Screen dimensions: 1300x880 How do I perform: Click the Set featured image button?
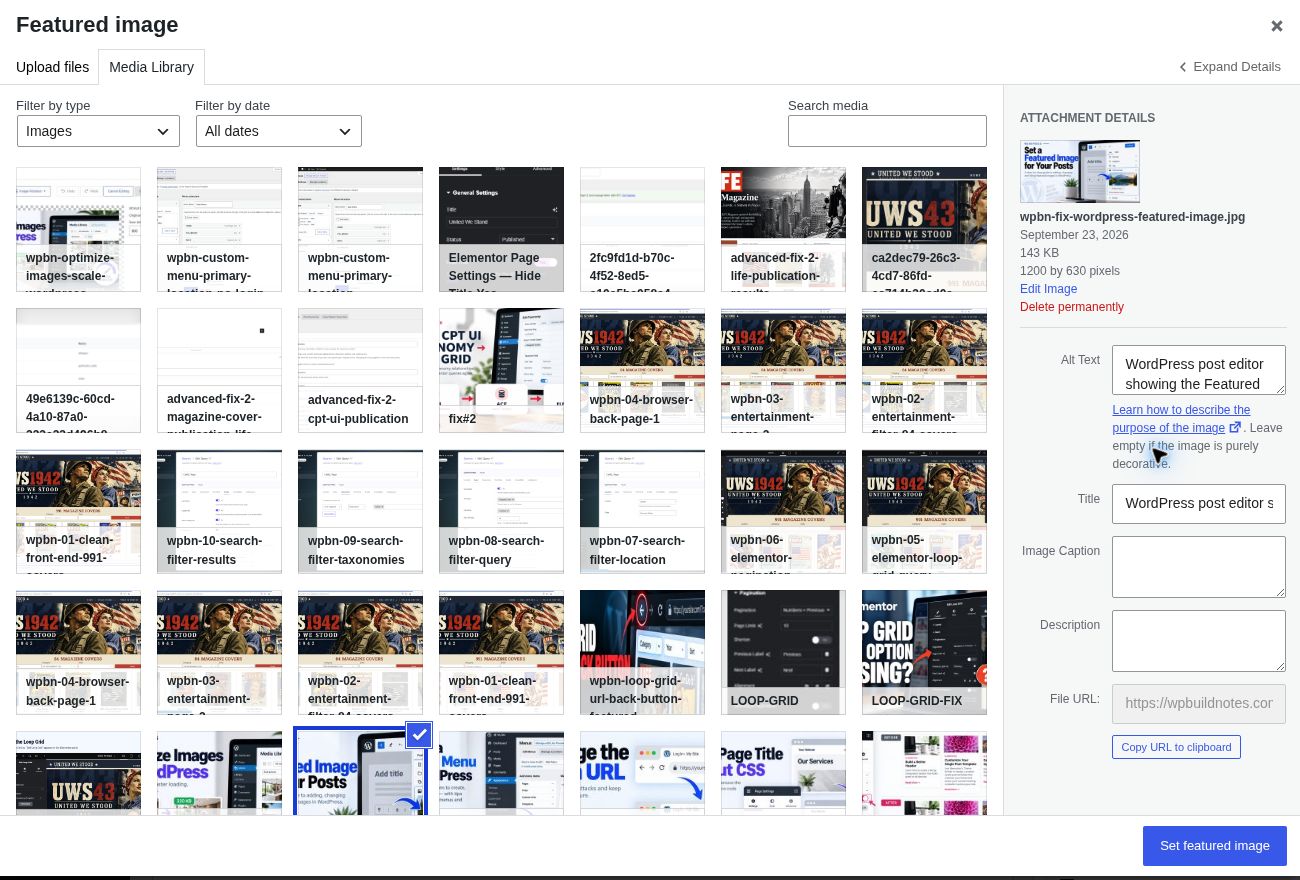pos(1215,846)
